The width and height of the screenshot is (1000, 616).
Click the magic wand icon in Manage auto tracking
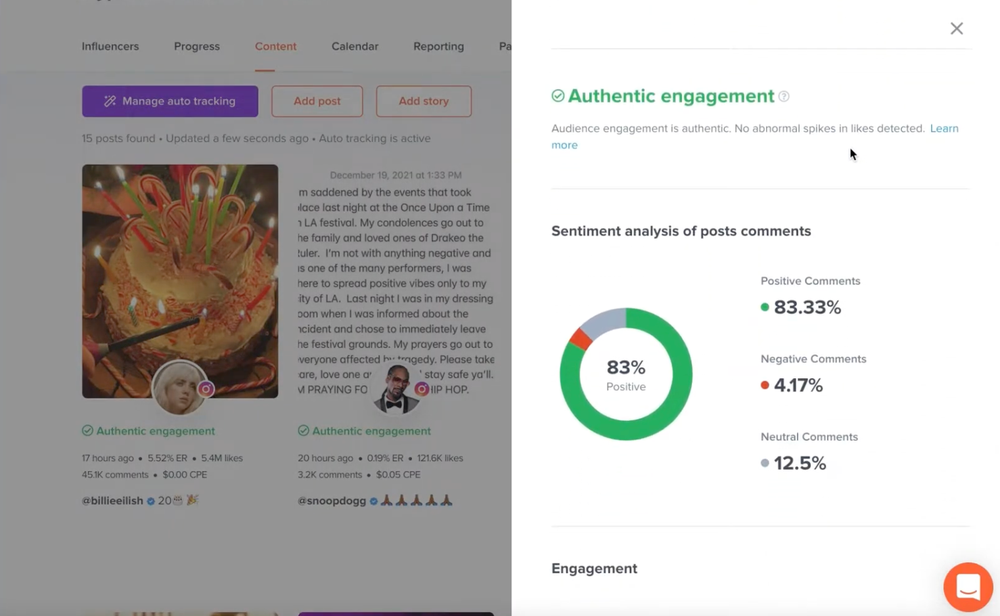click(x=110, y=101)
